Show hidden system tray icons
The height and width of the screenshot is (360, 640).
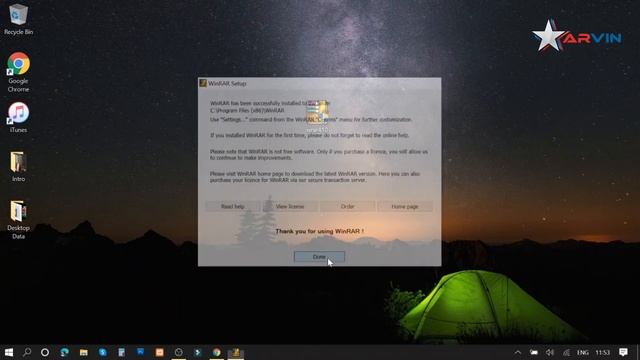(x=518, y=352)
